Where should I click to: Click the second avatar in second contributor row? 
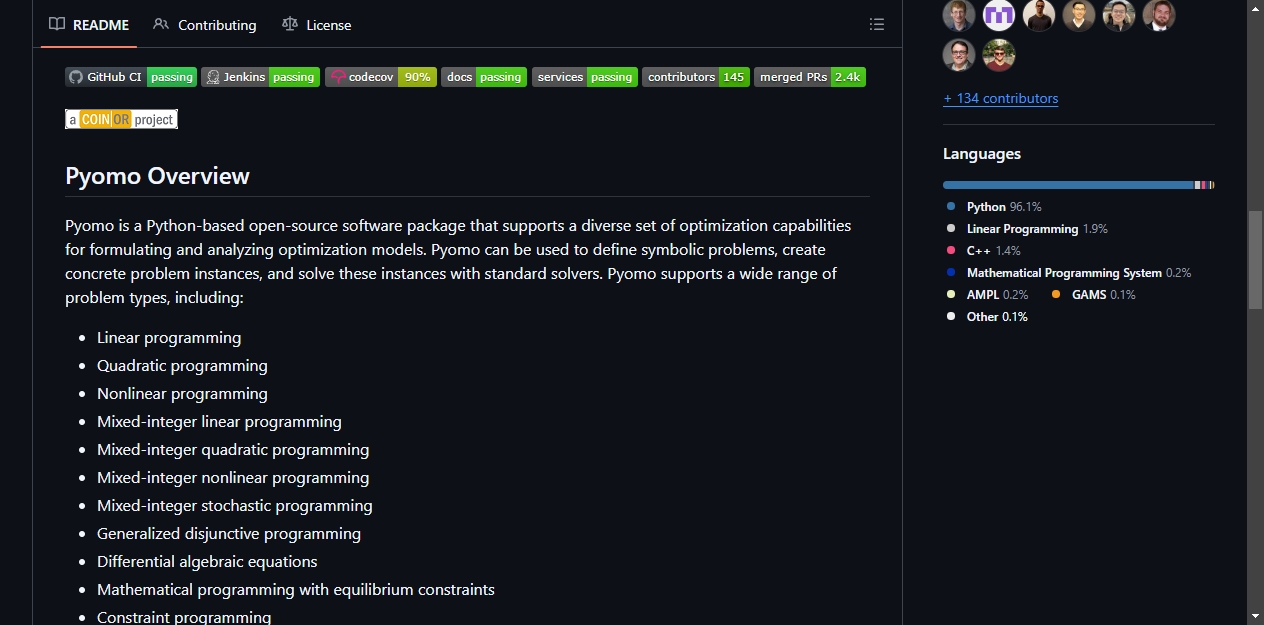pyautogui.click(x=999, y=55)
